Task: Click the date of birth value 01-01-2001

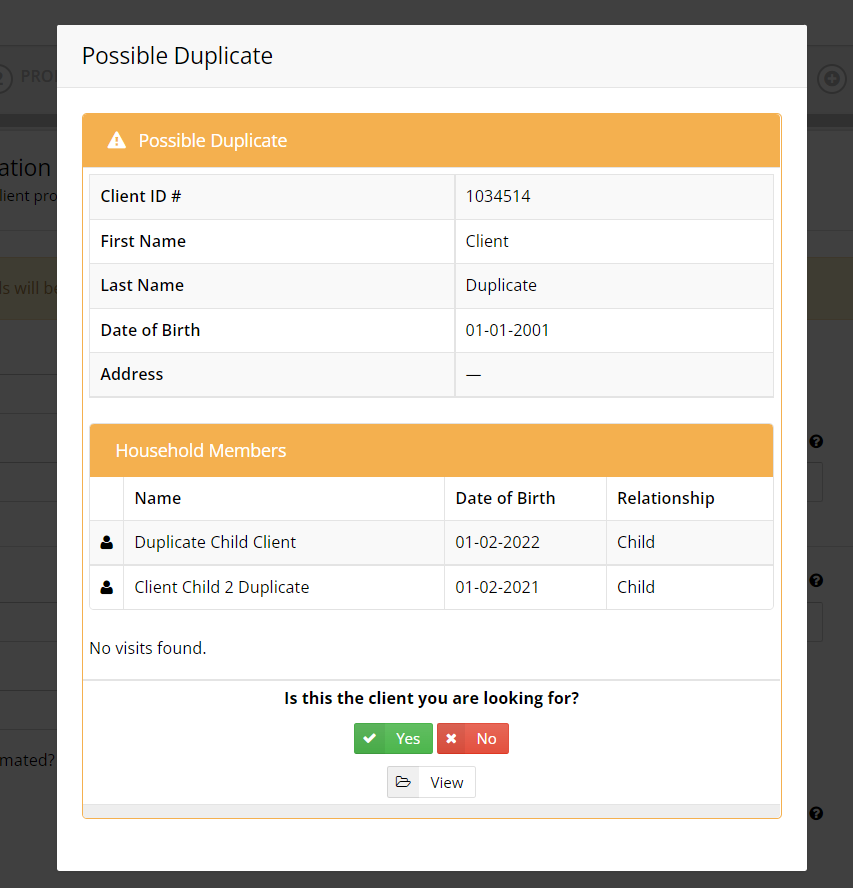Action: [507, 330]
